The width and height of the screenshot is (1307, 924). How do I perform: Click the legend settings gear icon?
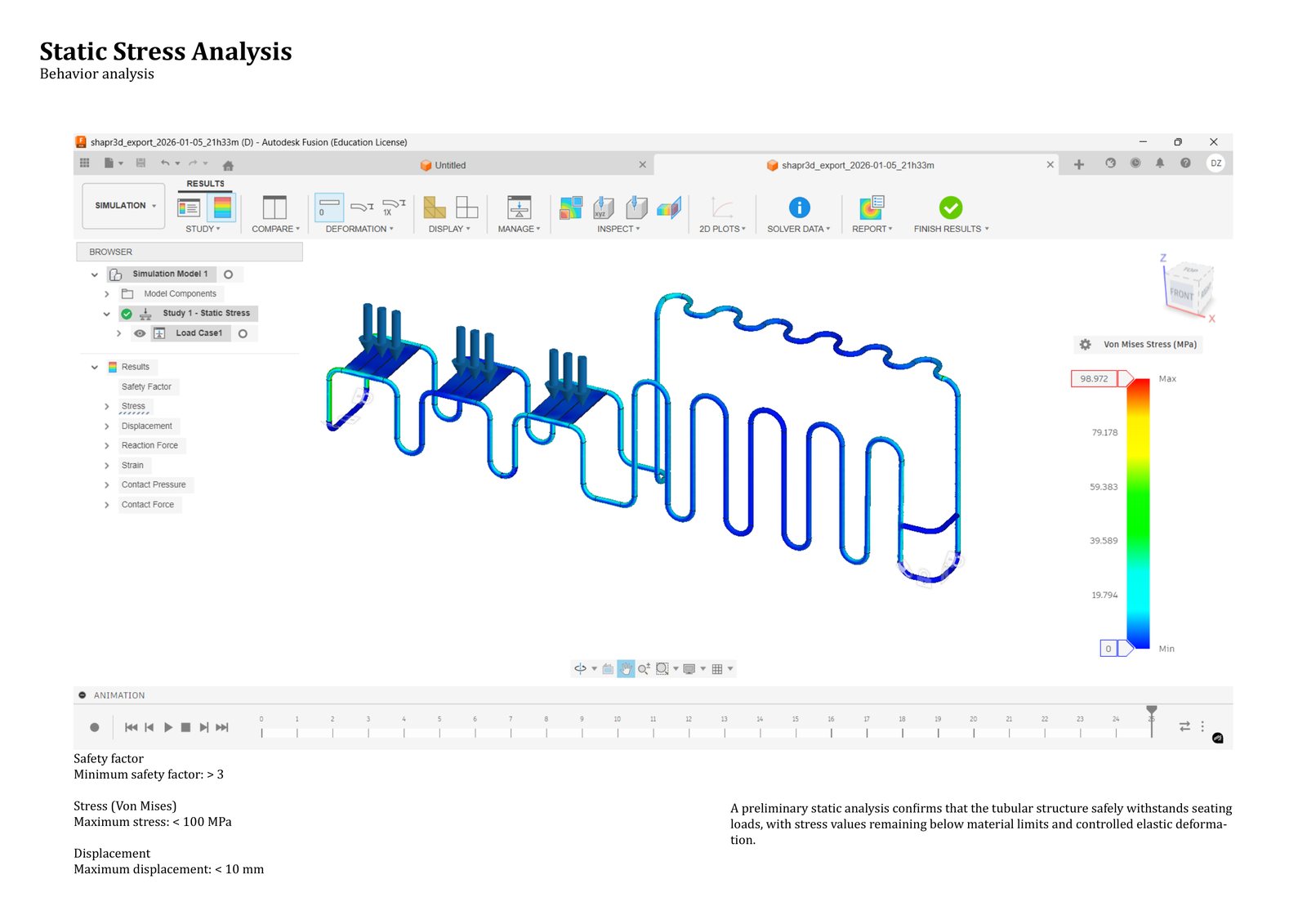point(1085,345)
